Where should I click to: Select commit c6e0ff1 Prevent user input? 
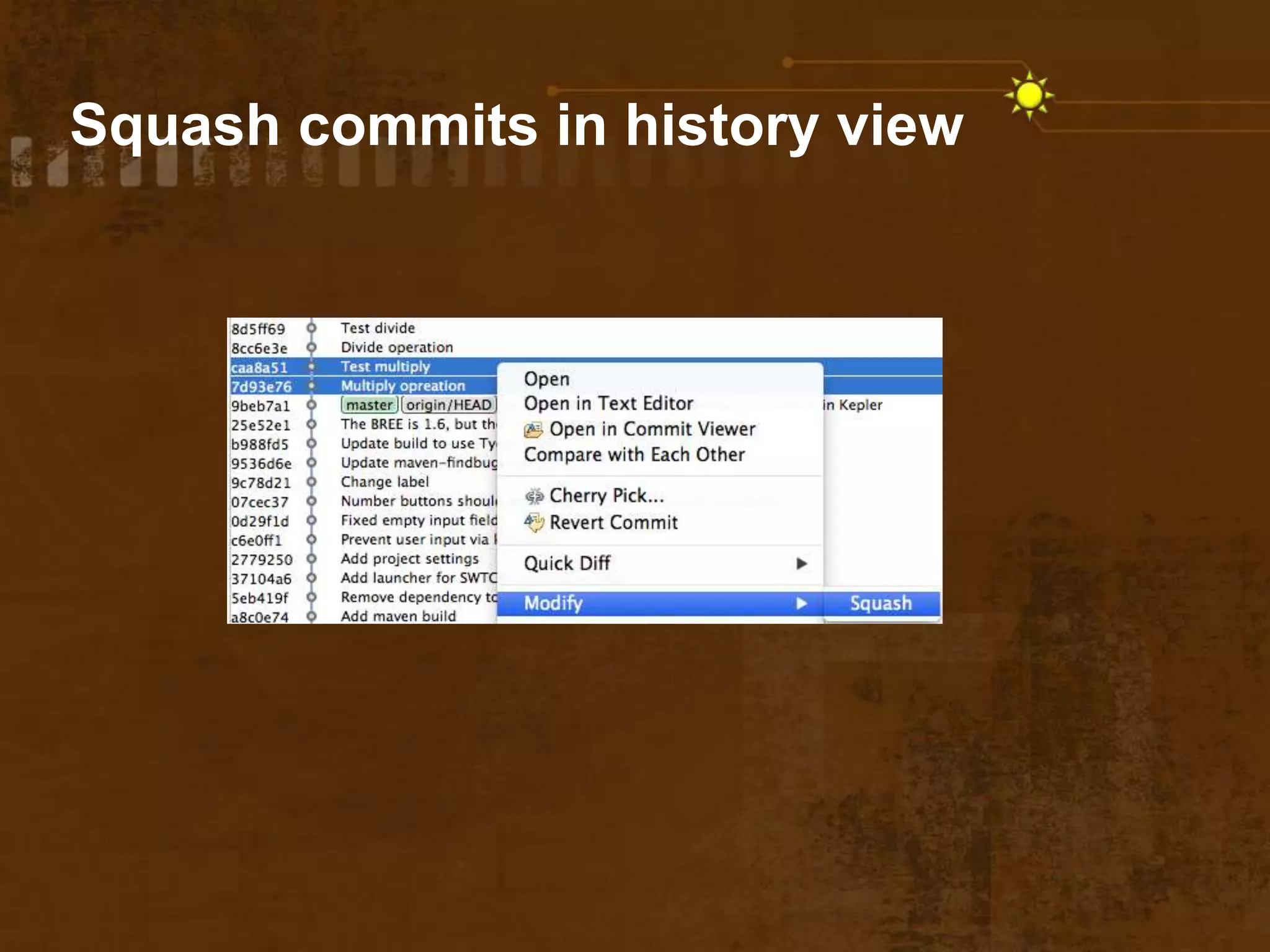tap(363, 540)
